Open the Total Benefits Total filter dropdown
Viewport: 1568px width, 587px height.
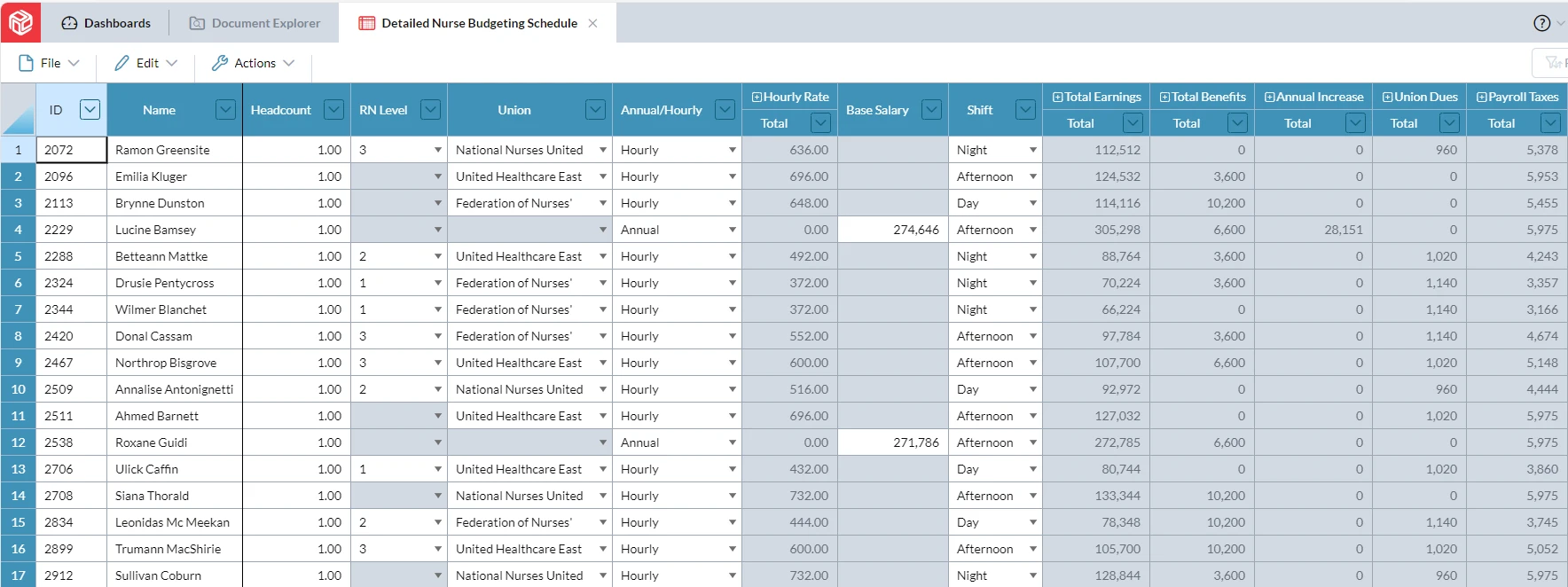click(1238, 123)
